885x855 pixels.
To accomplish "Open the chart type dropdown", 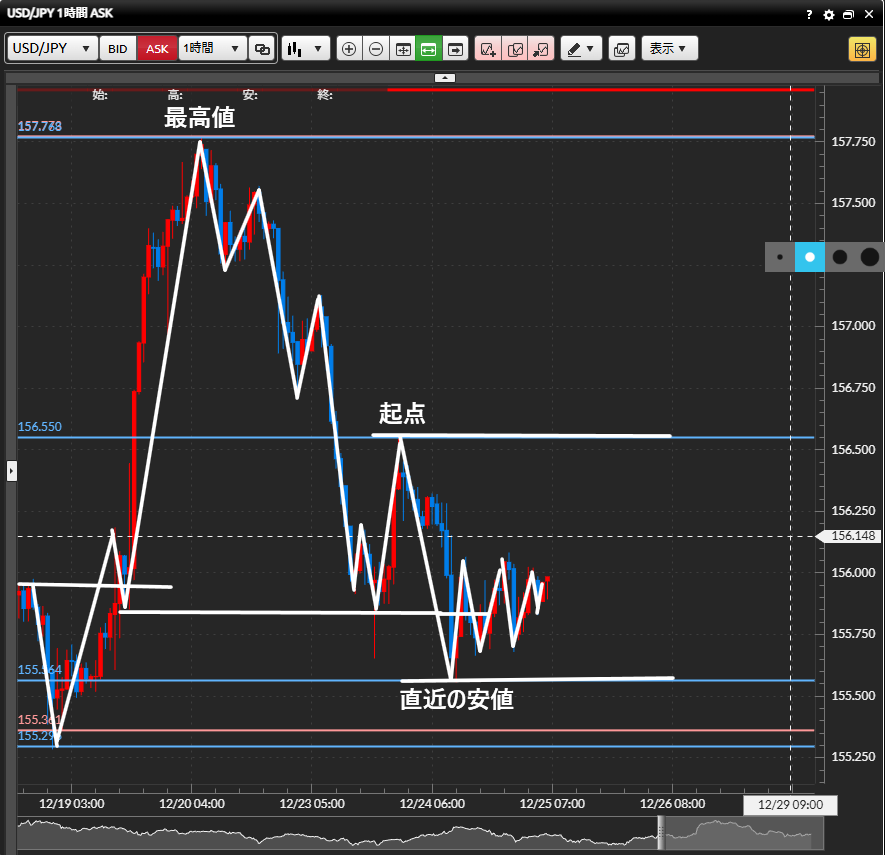I will pos(305,49).
